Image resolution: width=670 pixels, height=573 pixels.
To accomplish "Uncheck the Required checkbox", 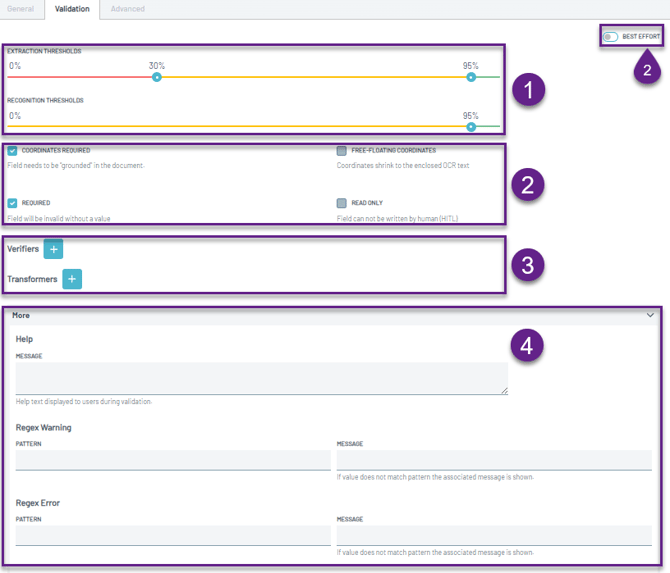I will [12, 203].
